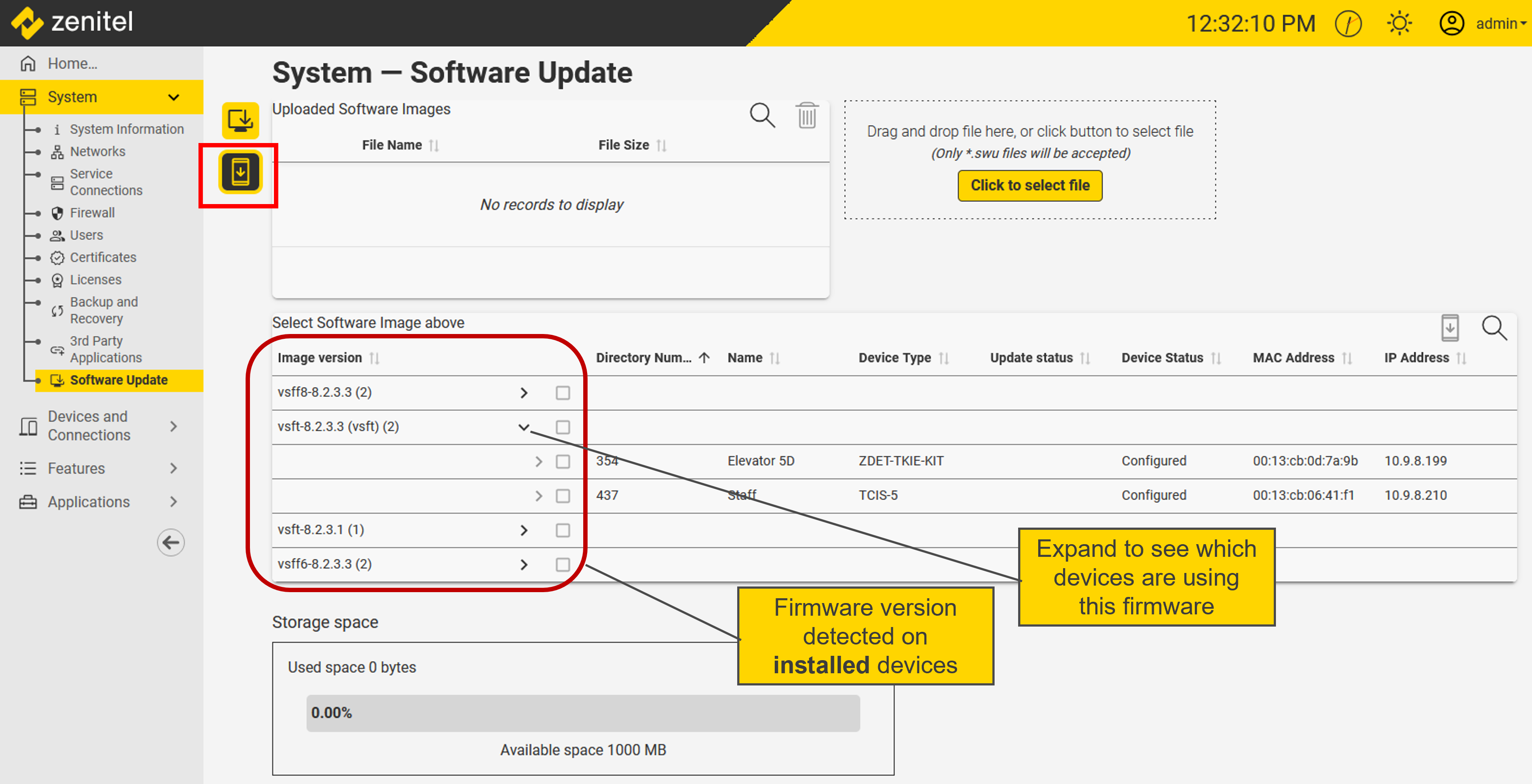Screen dimensions: 1532x784
Task: Expand the vsff6-8.2.3.3 image version row
Action: tap(523, 565)
